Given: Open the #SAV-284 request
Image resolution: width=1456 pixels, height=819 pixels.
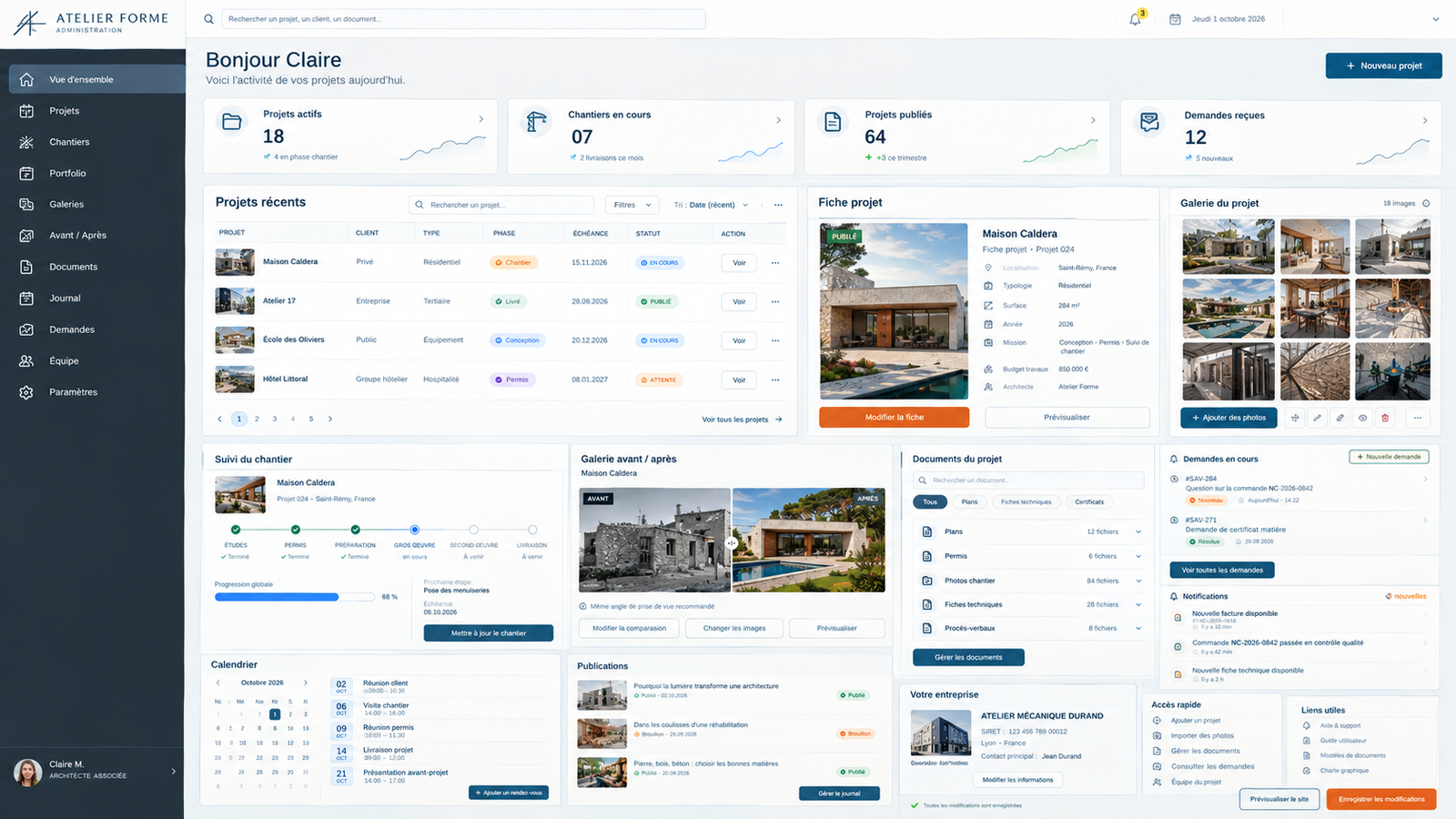Looking at the screenshot, I should (1299, 489).
